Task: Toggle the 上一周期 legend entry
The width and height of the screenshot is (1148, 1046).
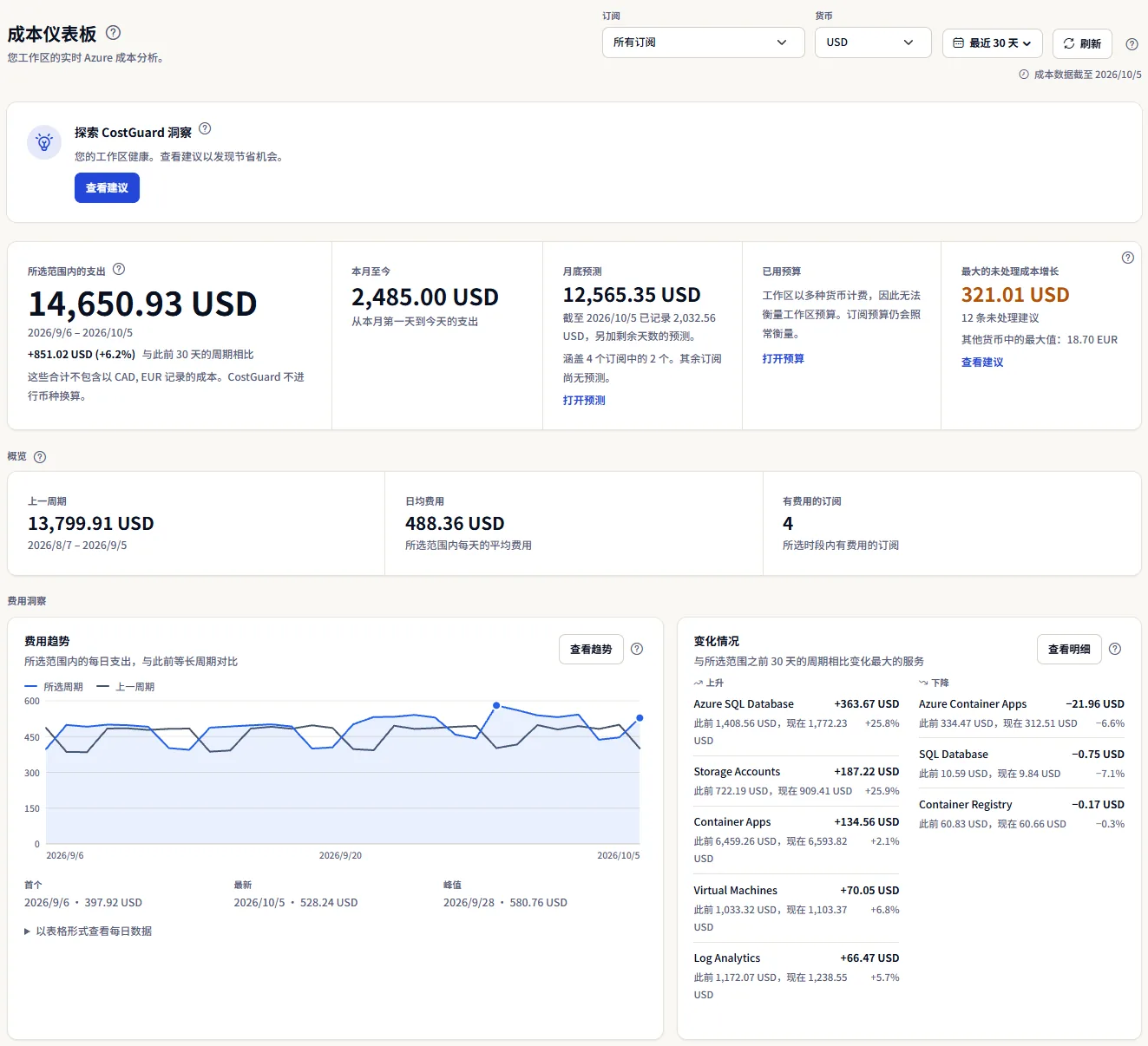Action: pyautogui.click(x=126, y=687)
